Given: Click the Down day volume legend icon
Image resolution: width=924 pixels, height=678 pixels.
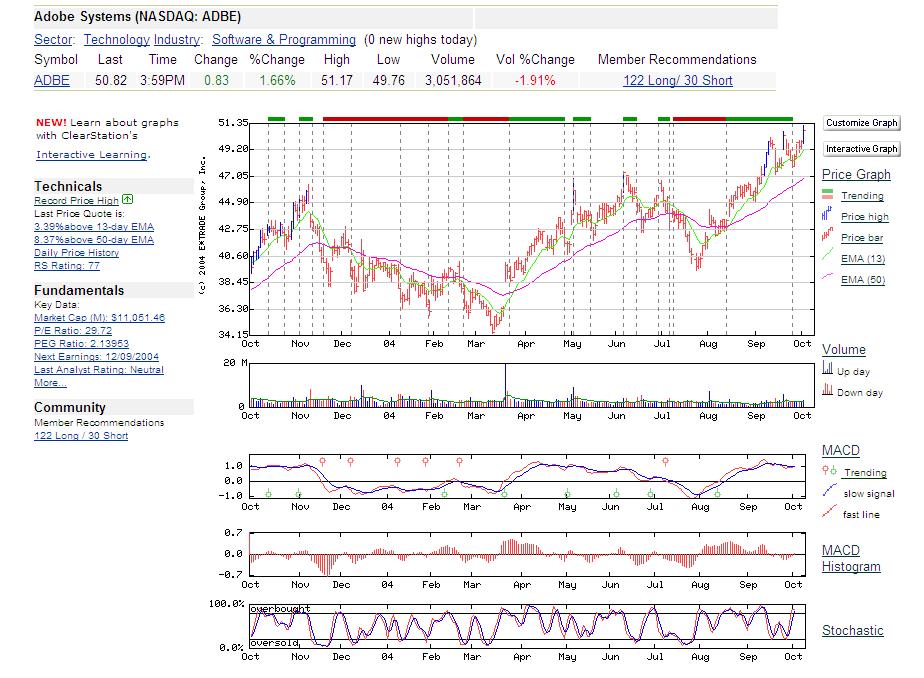Looking at the screenshot, I should (x=827, y=389).
